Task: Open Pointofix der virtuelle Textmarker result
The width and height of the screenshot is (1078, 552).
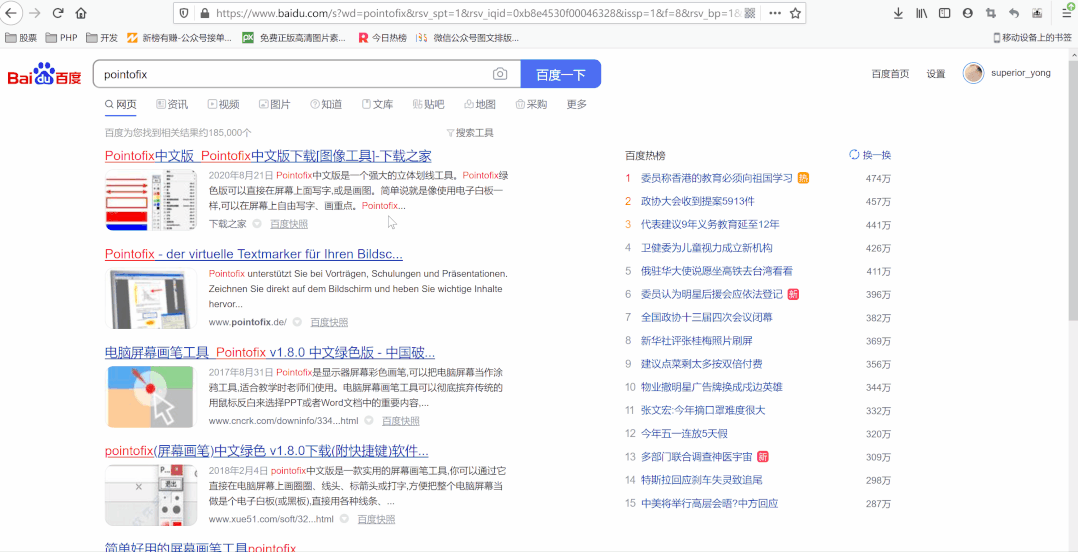Action: 254,254
